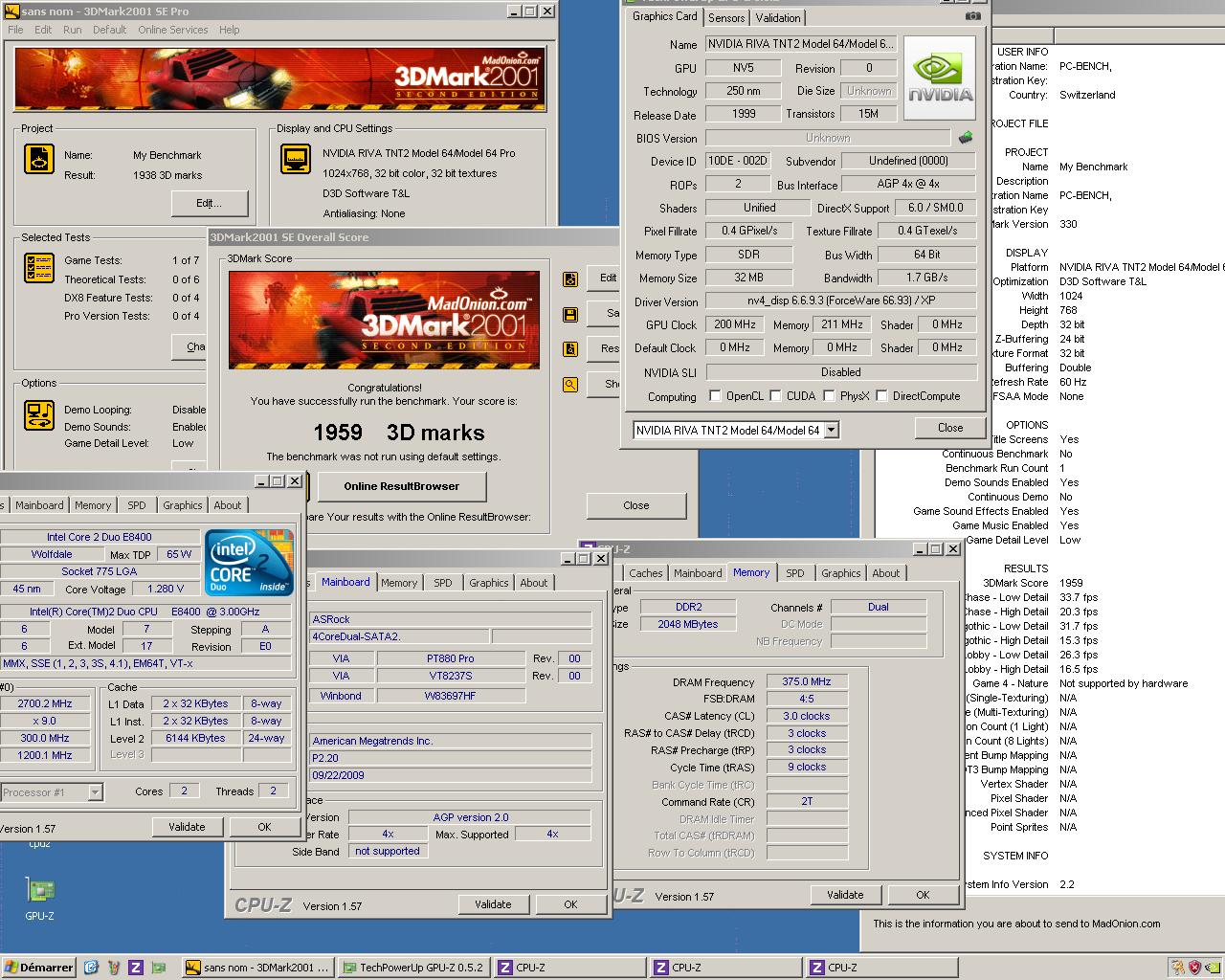
Task: Click the CPU-Z quick launch icon
Action: pyautogui.click(x=136, y=968)
